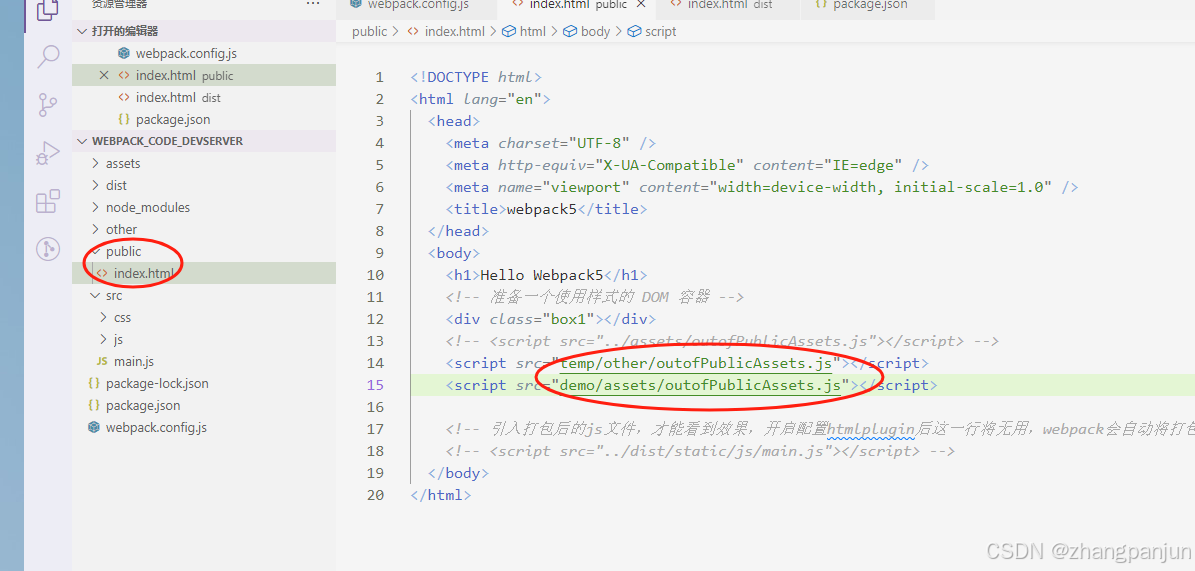Close index.html public in open editors list
Viewport: 1195px width, 571px height.
click(x=104, y=75)
